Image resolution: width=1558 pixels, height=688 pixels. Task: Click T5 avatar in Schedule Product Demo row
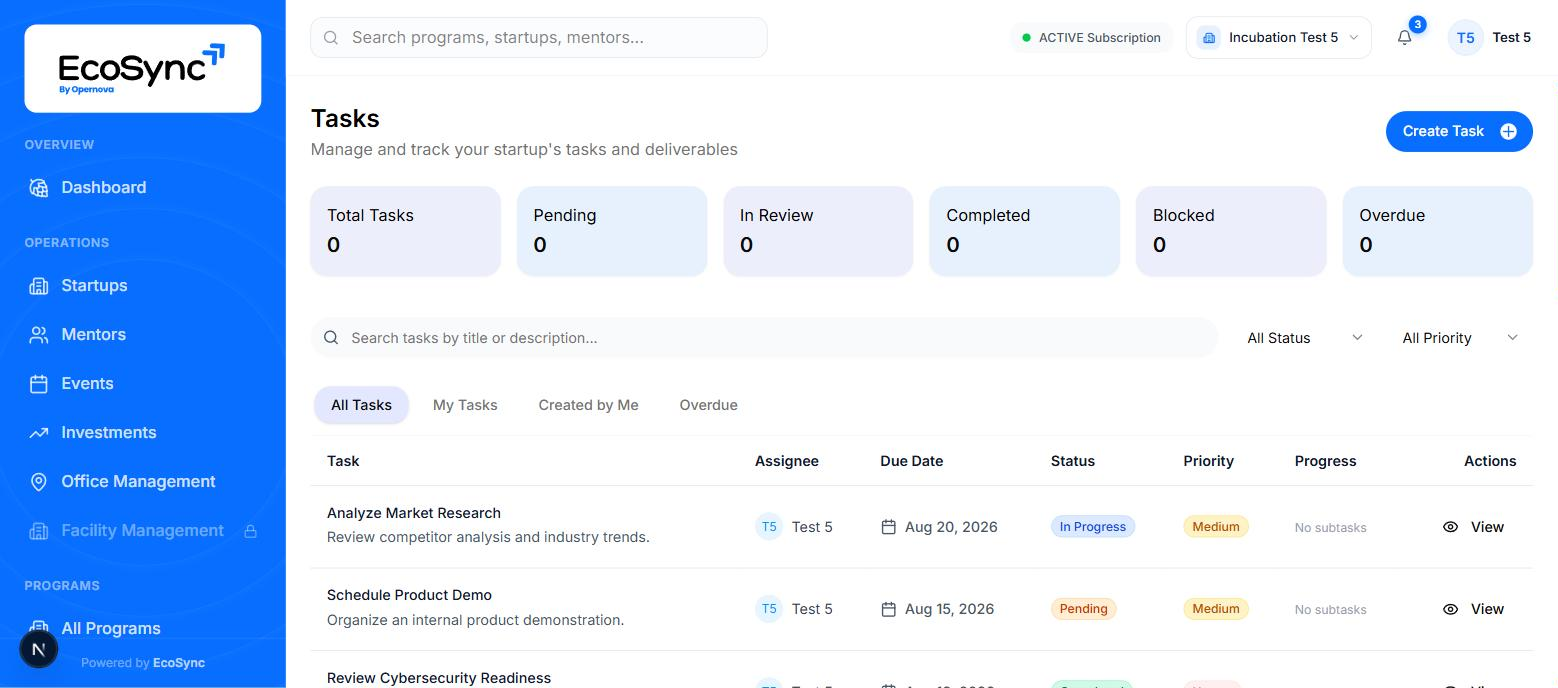click(769, 609)
